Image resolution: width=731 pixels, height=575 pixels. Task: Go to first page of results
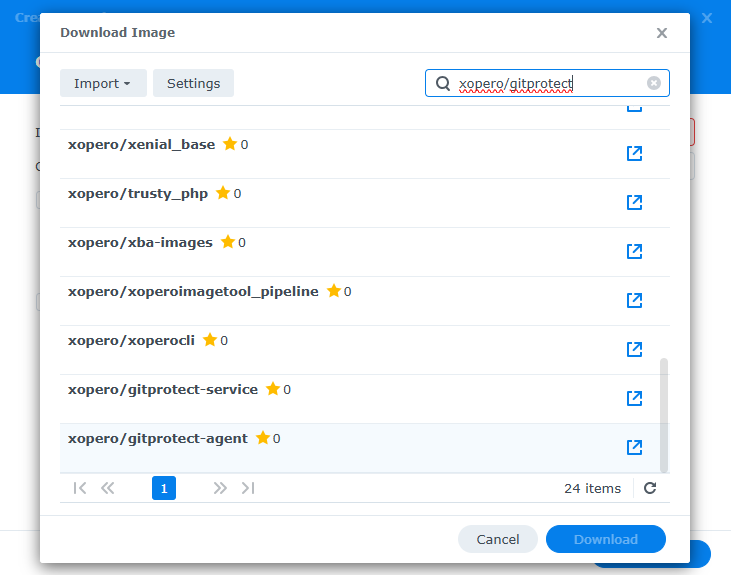(x=80, y=488)
